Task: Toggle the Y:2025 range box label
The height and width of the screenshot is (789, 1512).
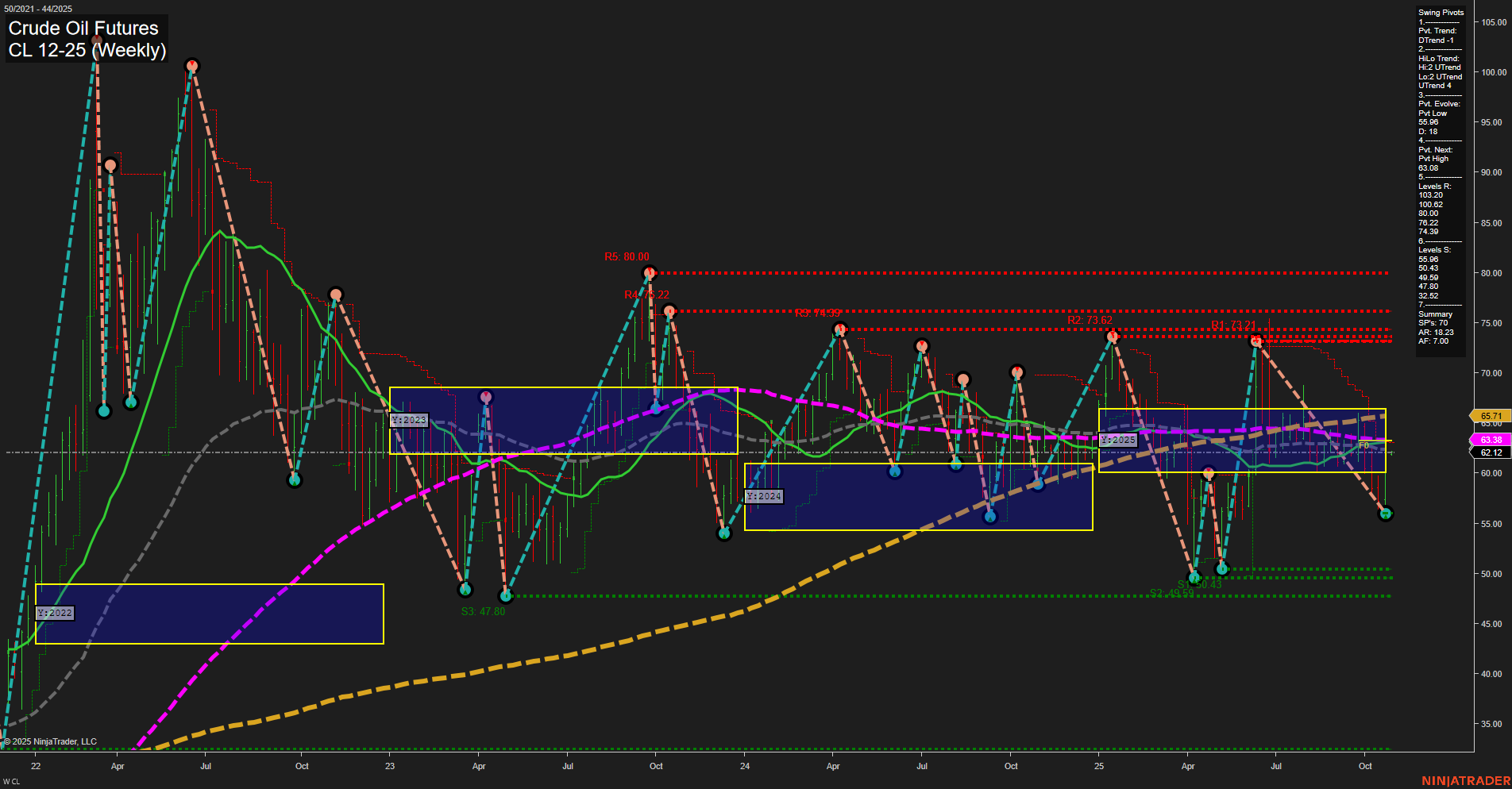Action: click(1118, 438)
